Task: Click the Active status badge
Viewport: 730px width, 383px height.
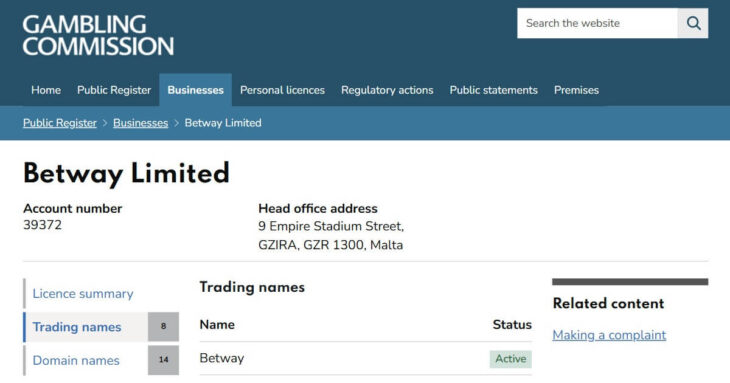Action: click(511, 359)
